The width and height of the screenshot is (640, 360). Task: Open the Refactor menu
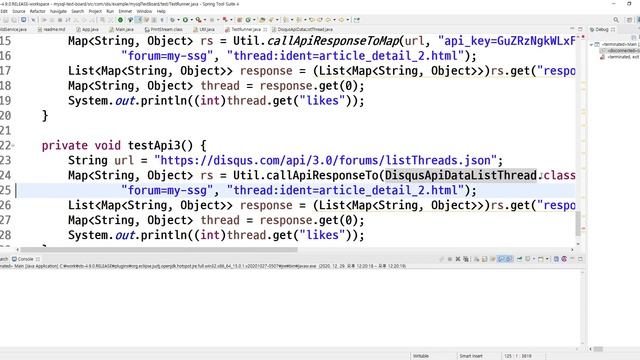click(x=38, y=11)
